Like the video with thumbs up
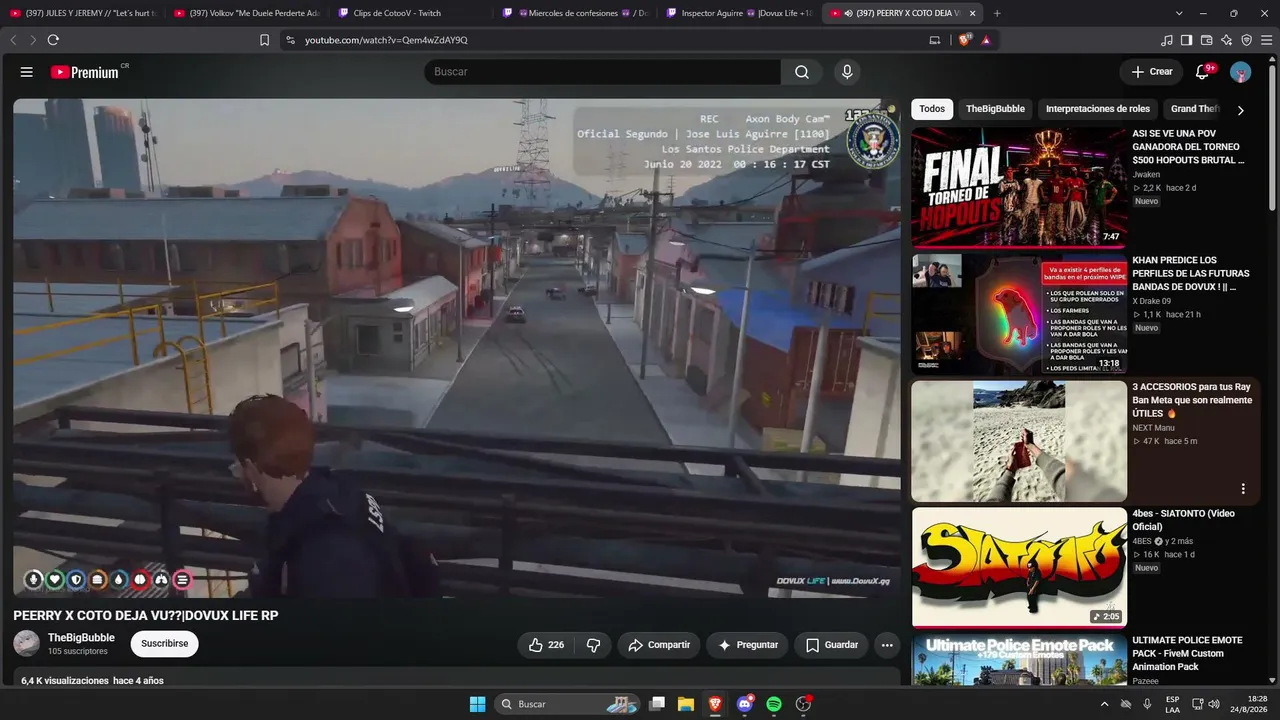This screenshot has width=1280, height=720. tap(548, 645)
